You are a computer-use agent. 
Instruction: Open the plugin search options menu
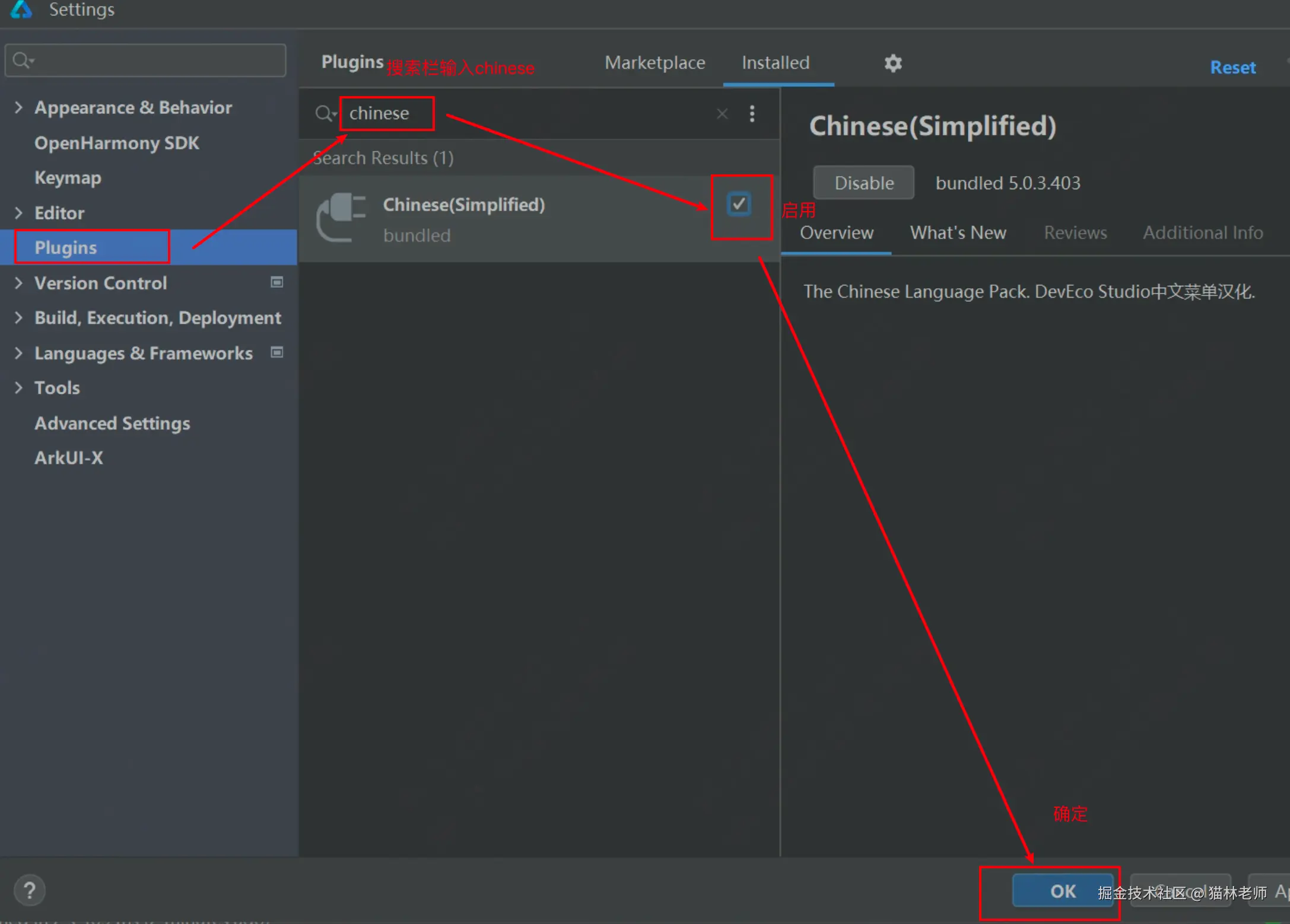click(752, 113)
